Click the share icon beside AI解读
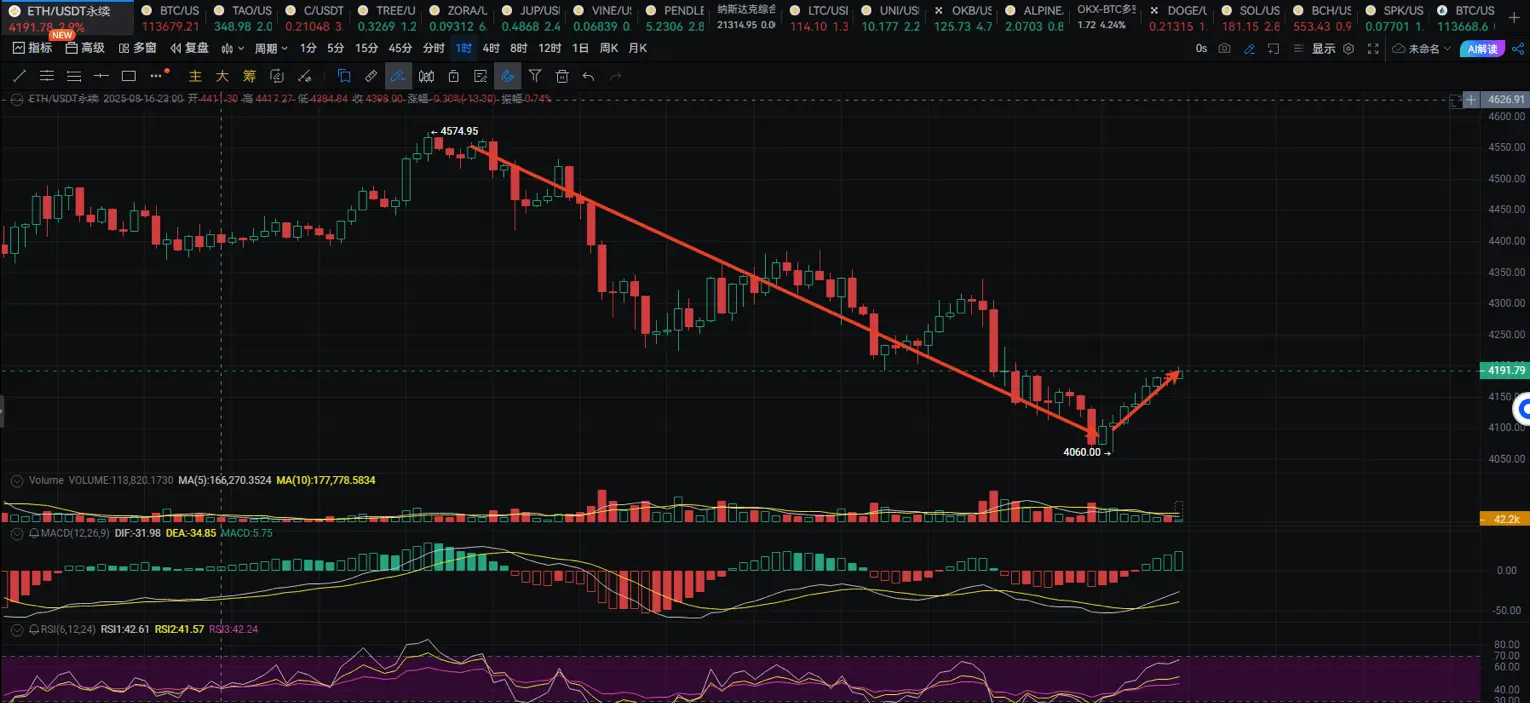This screenshot has width=1530, height=703. click(1518, 48)
